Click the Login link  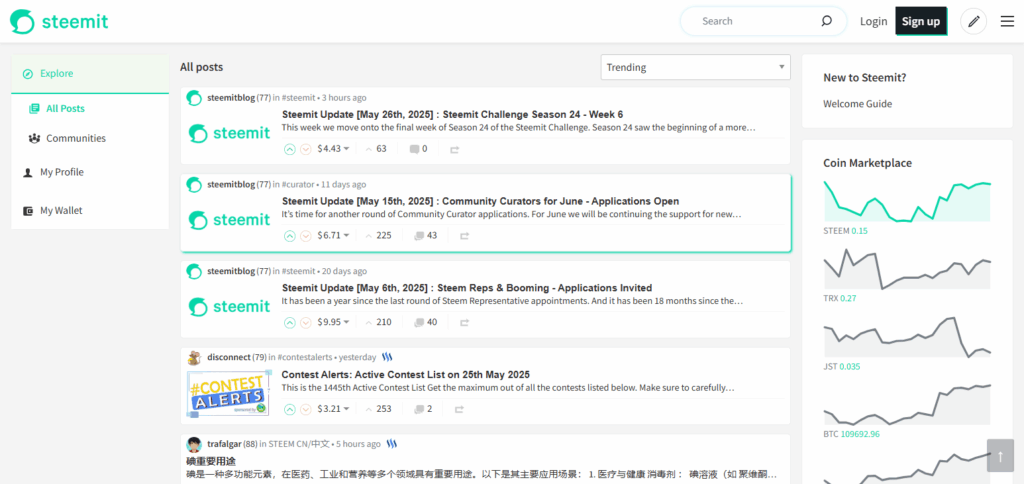pos(873,21)
